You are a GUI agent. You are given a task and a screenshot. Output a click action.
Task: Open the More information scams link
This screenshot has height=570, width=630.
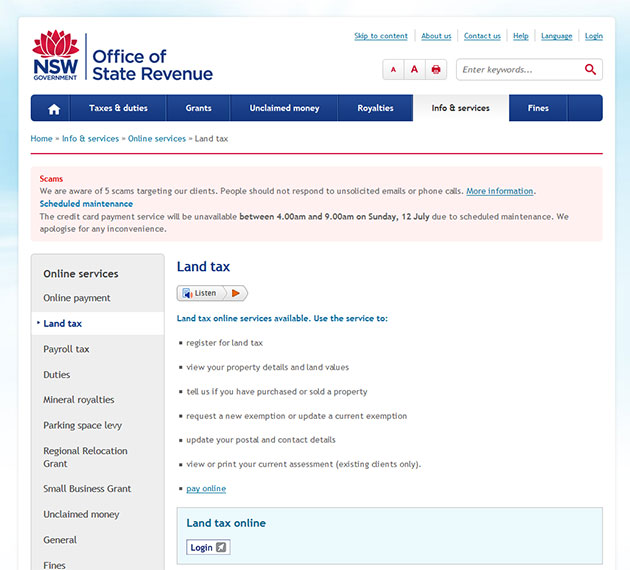point(500,191)
